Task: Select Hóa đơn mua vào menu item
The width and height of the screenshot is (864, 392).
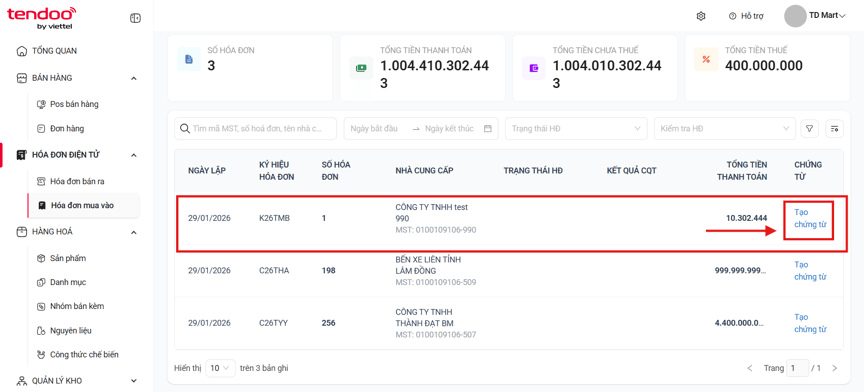Action: 83,205
